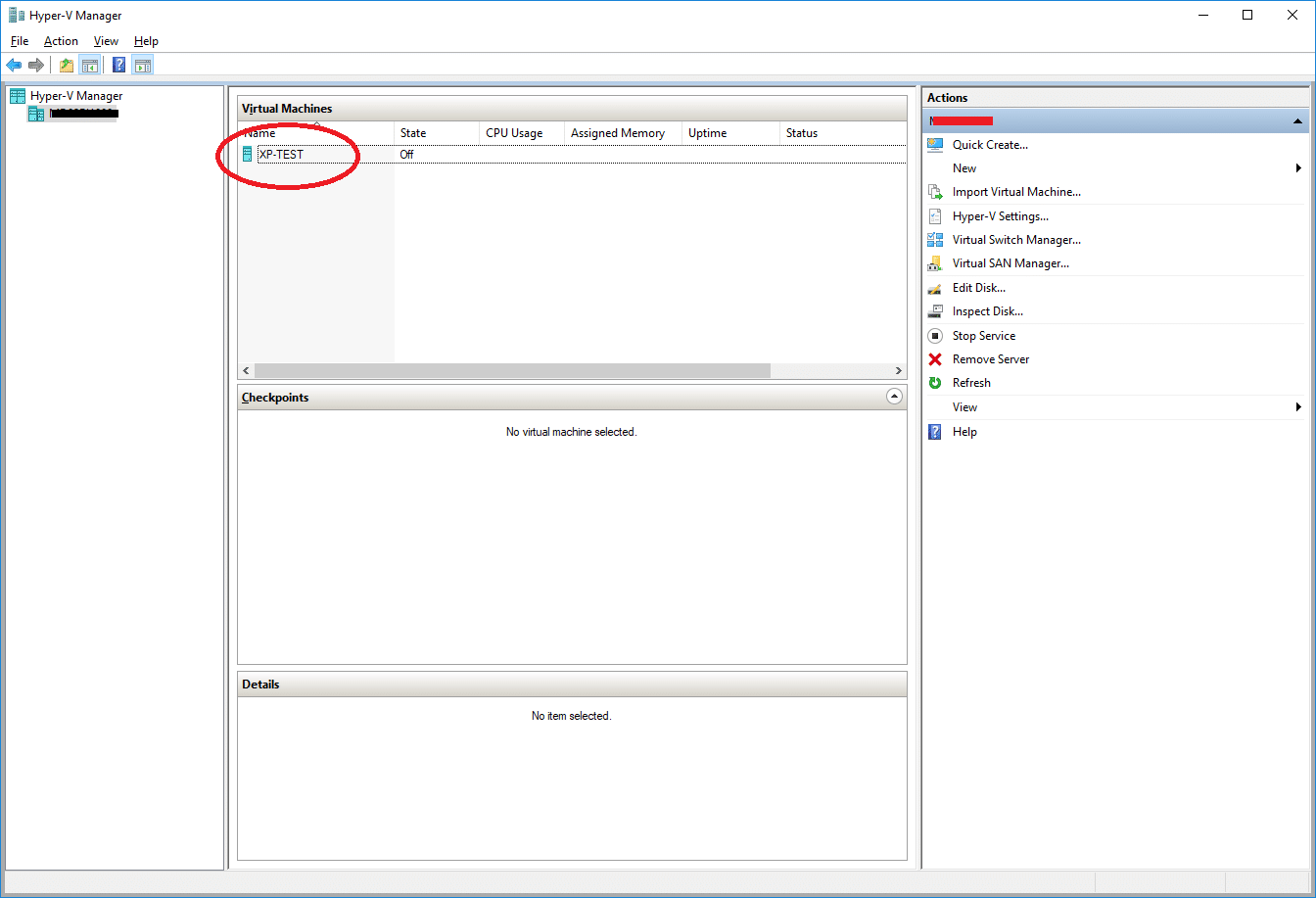Click the Virtual SAN Manager icon

pos(935,263)
